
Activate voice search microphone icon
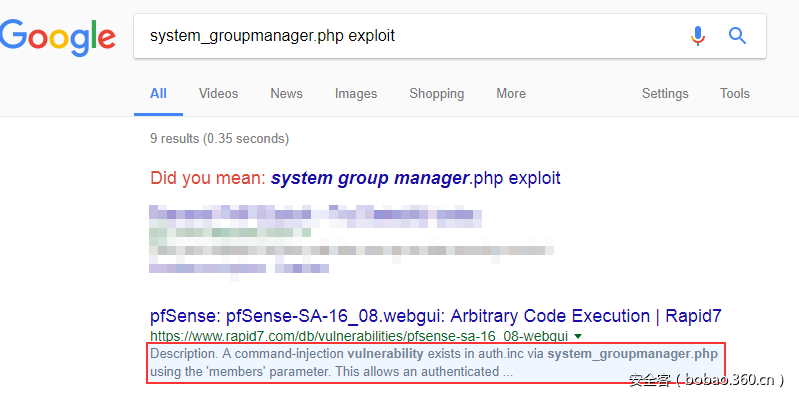(x=698, y=36)
